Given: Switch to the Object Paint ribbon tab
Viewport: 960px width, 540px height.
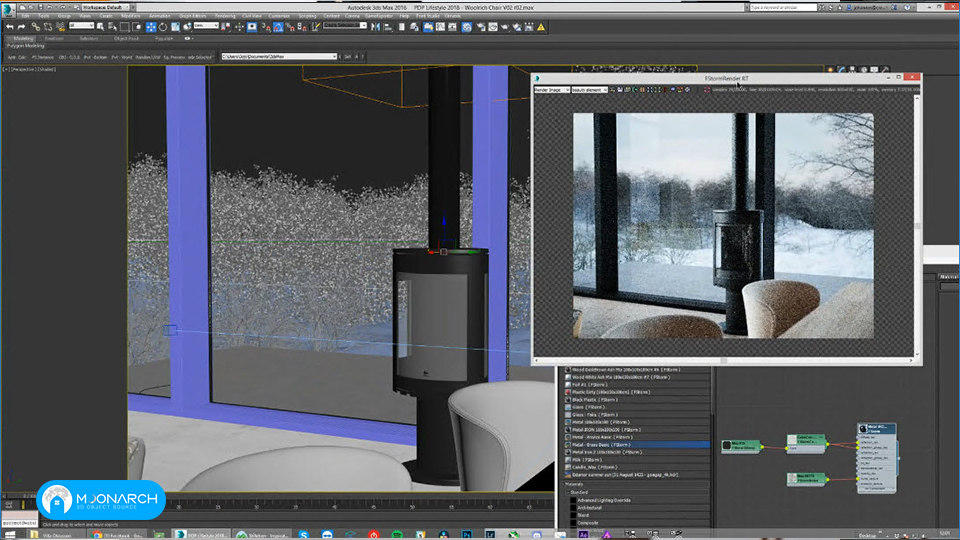Looking at the screenshot, I should pos(126,38).
